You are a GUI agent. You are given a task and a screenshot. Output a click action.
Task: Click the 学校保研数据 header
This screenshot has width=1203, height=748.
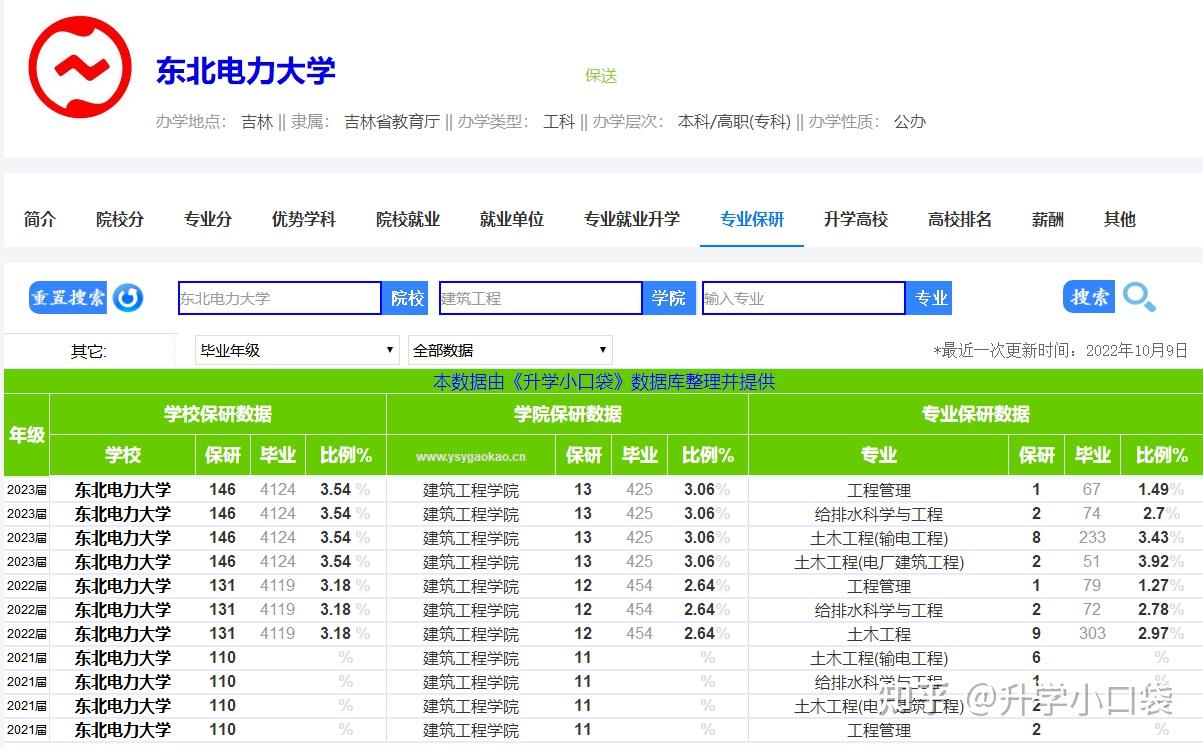coord(218,414)
